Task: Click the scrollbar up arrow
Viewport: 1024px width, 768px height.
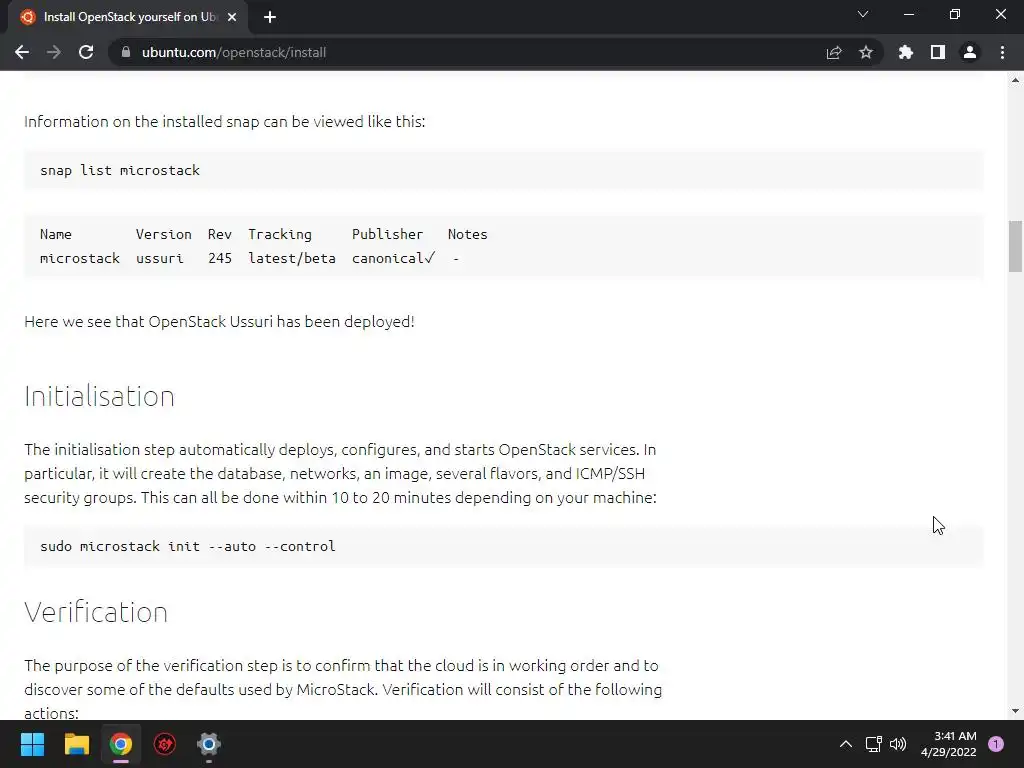Action: click(1015, 80)
